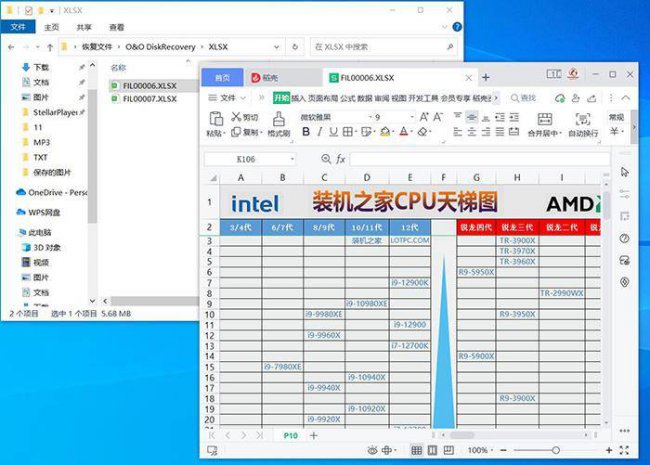Click the refresh button in Explorer
650x465 pixels.
pos(295,47)
